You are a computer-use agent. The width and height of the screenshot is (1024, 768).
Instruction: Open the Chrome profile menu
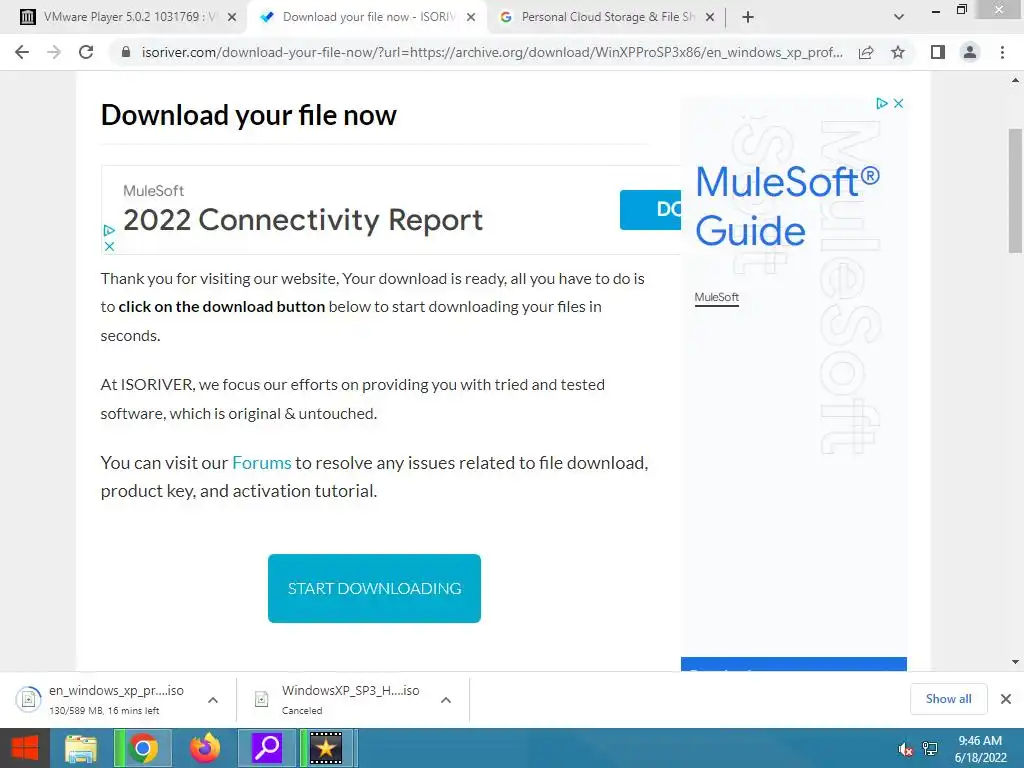click(x=970, y=52)
